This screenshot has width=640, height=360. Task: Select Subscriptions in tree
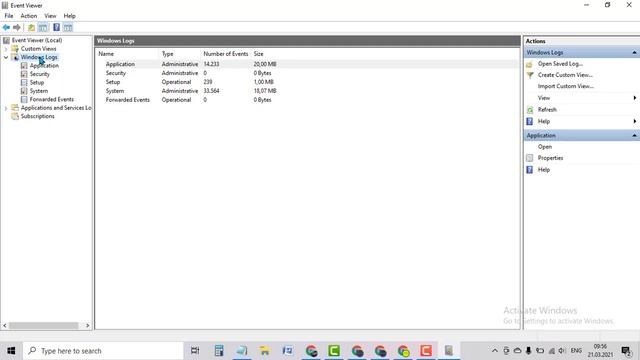[x=38, y=116]
